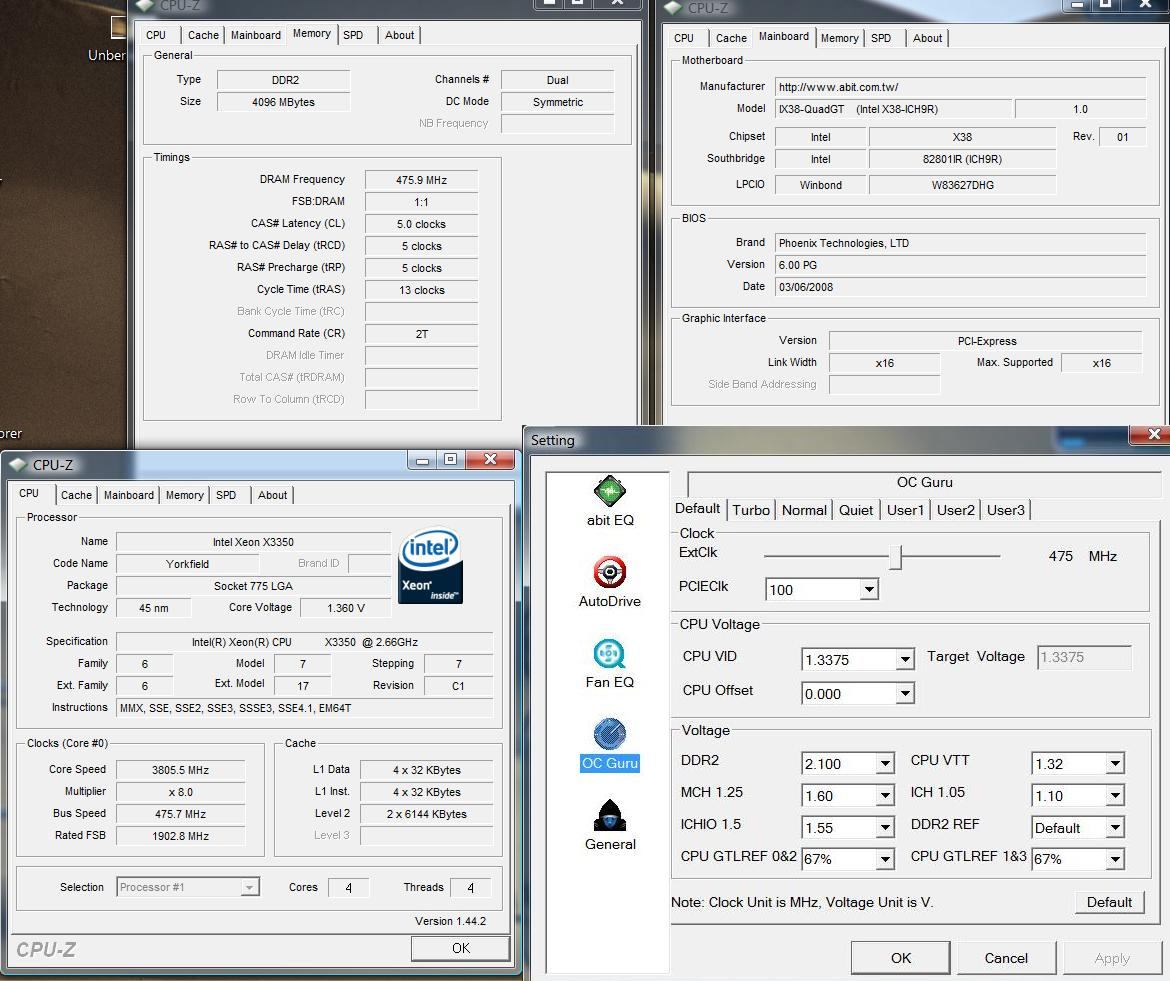Expand the ICH 1.05 voltage dropdown

(1115, 795)
